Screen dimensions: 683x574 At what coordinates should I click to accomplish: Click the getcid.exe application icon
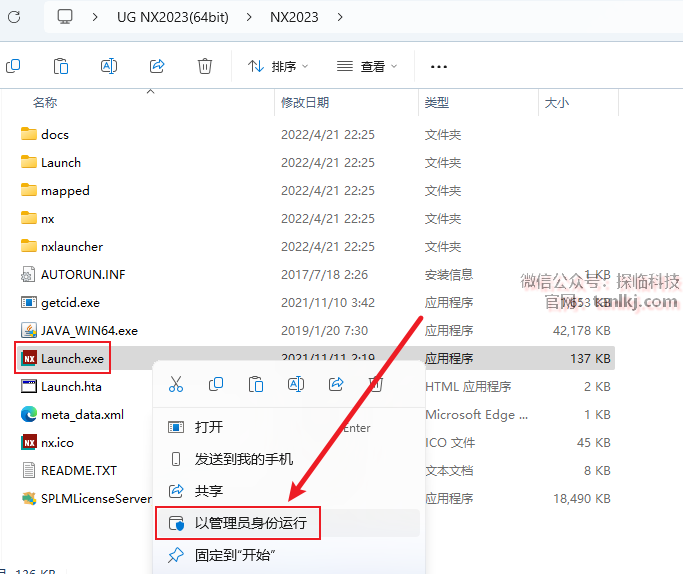coord(29,302)
